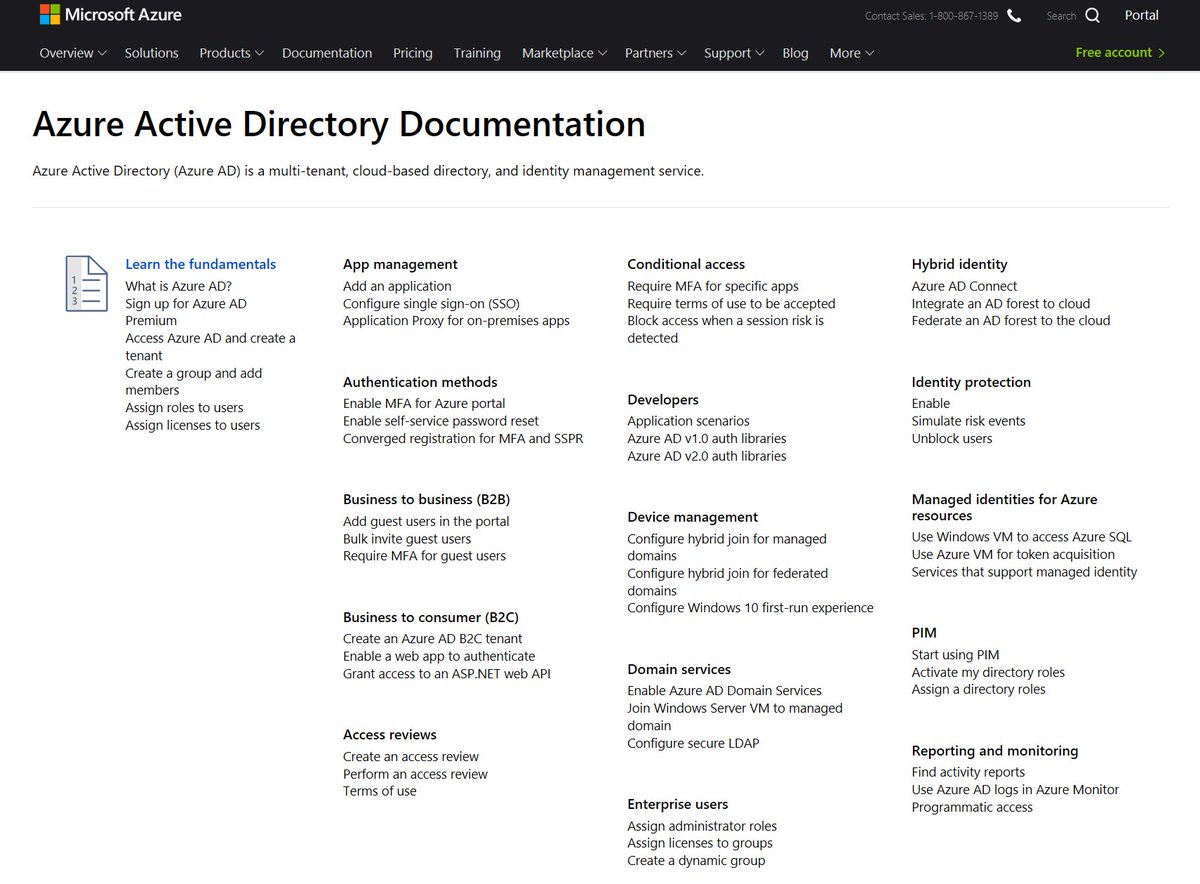Click the green Free account link
1200x884 pixels.
click(x=1120, y=52)
